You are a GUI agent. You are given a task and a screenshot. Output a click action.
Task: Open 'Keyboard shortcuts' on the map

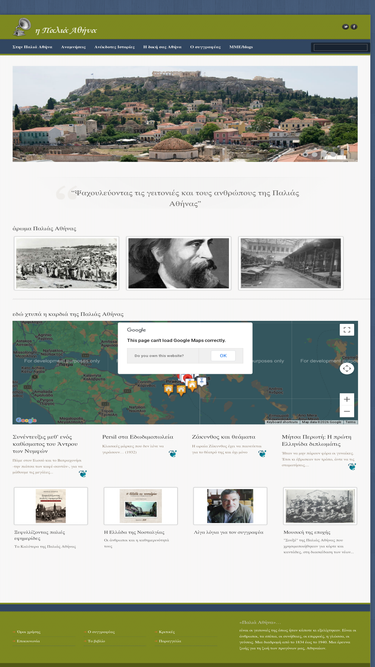click(x=282, y=422)
